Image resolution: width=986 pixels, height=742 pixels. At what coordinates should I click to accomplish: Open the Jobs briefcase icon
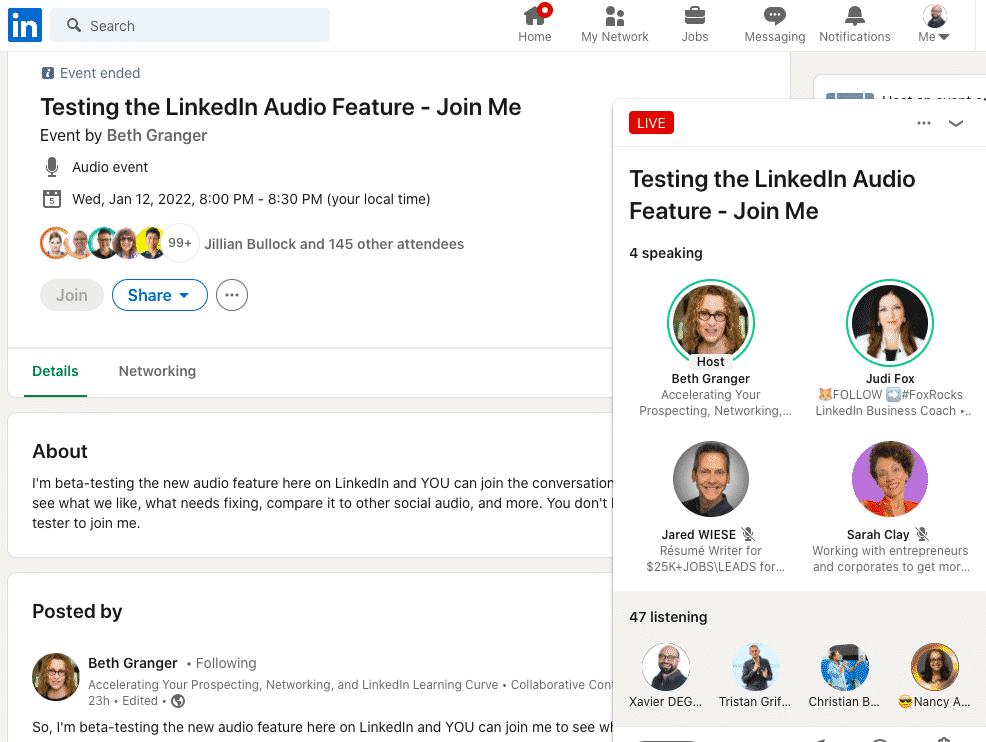[x=694, y=17]
